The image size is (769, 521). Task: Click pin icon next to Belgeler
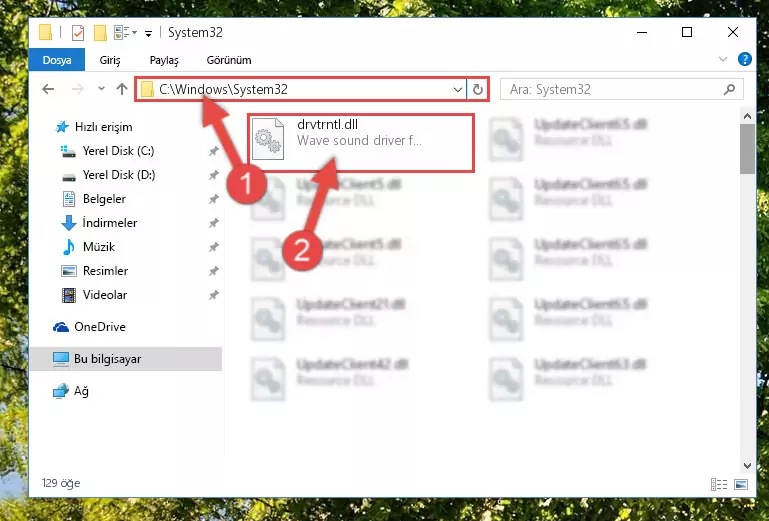pyautogui.click(x=213, y=199)
